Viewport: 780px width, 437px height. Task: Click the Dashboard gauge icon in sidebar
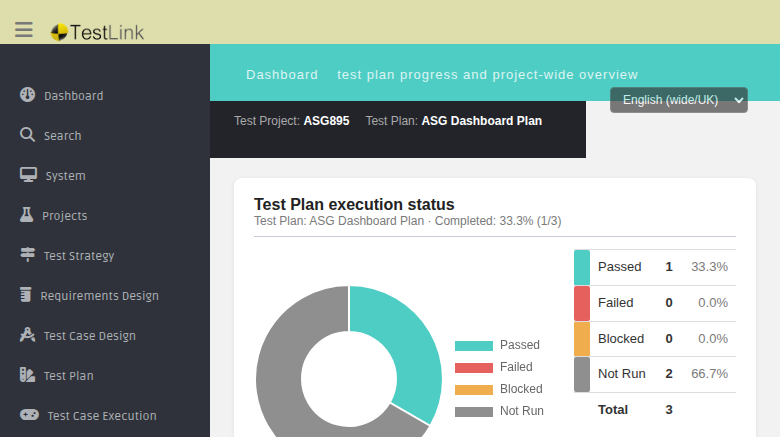coord(27,95)
